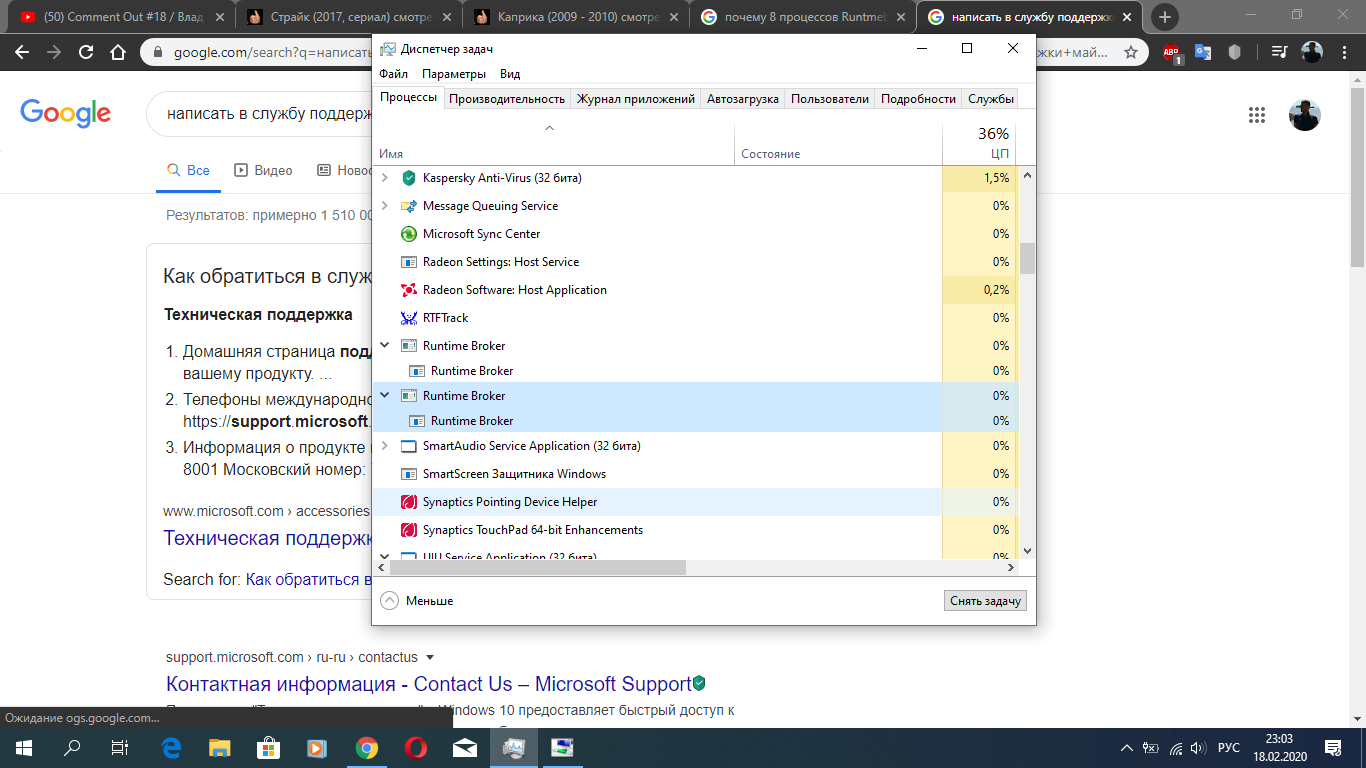Click the grey shield extension icon in Chrome
Image resolution: width=1366 pixels, height=768 pixels.
[1235, 53]
